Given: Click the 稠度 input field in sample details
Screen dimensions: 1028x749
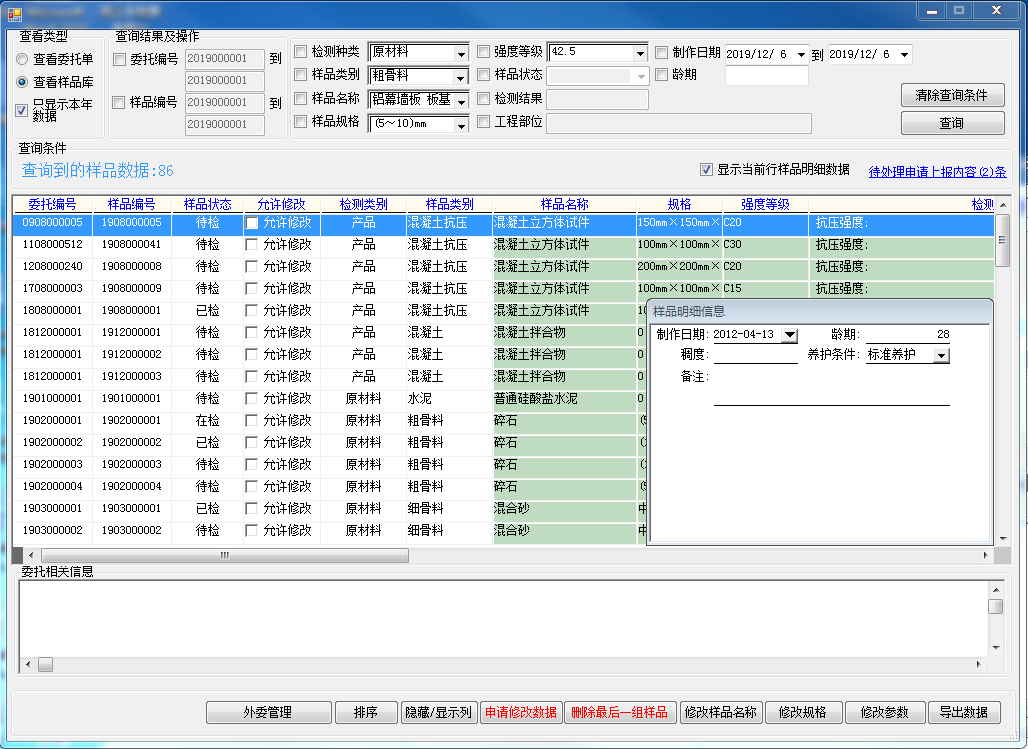Looking at the screenshot, I should point(755,355).
